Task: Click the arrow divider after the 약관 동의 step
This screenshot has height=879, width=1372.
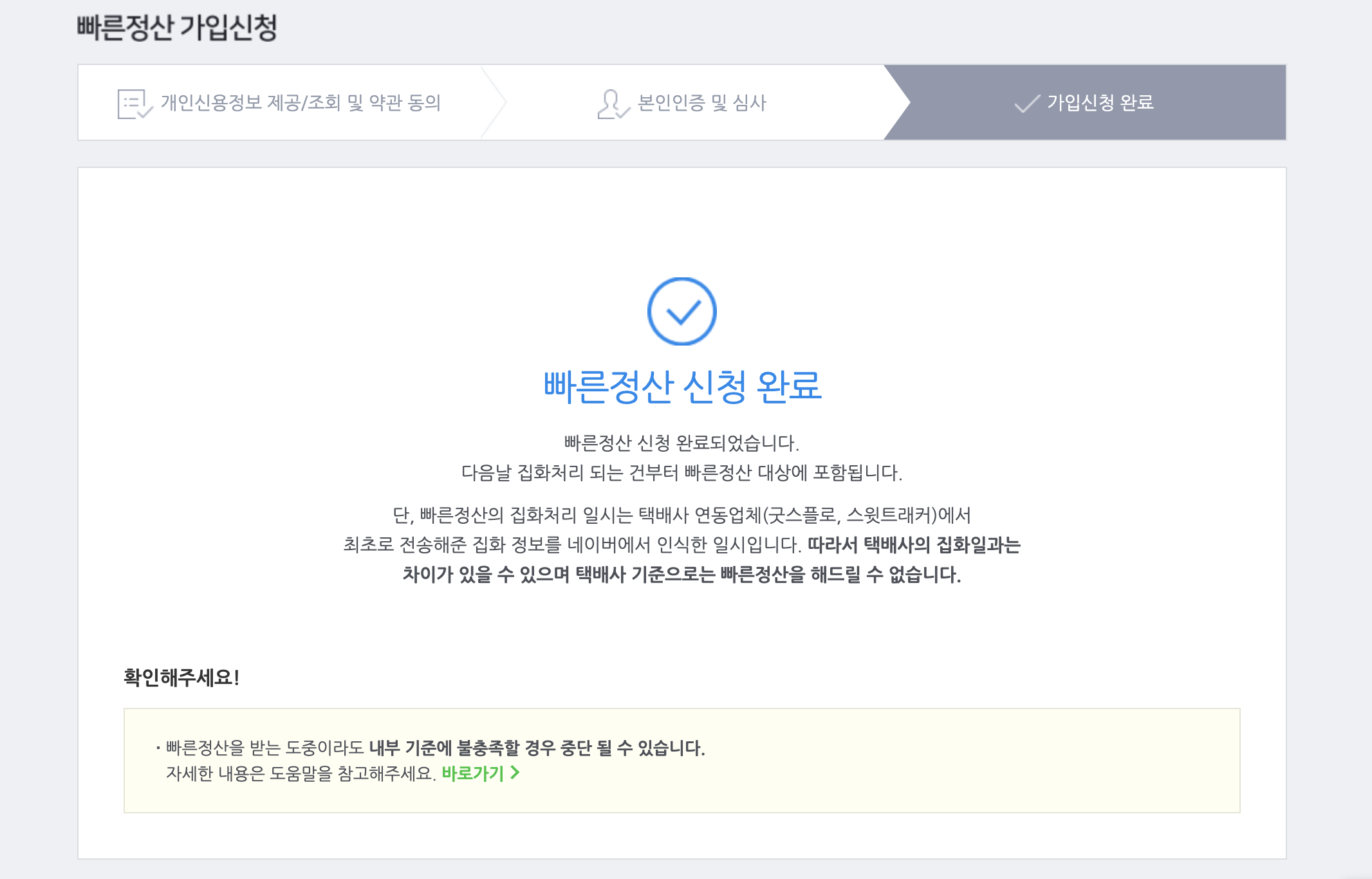Action: (494, 102)
